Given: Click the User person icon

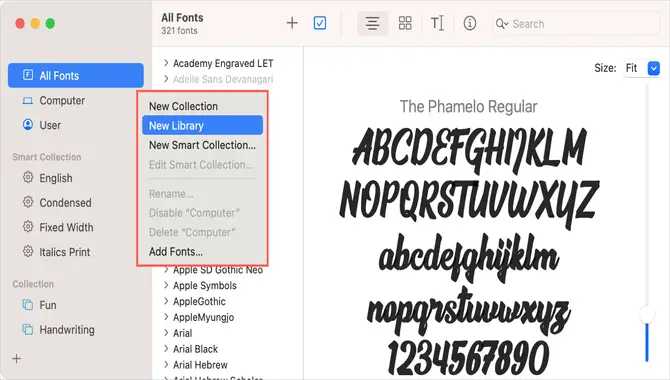Looking at the screenshot, I should [28, 125].
